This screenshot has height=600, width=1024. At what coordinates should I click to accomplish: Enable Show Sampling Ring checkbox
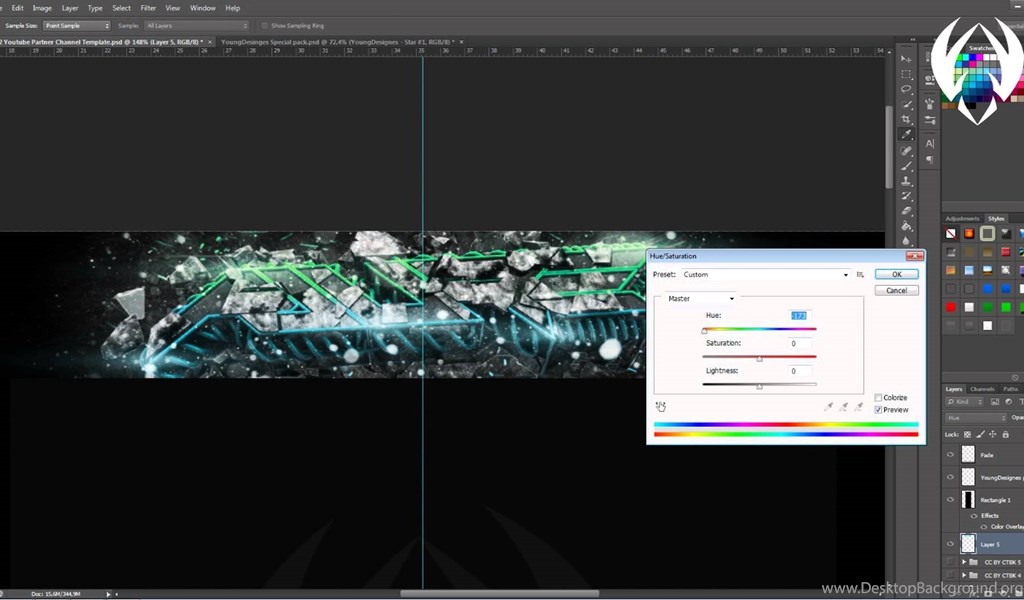tap(264, 25)
